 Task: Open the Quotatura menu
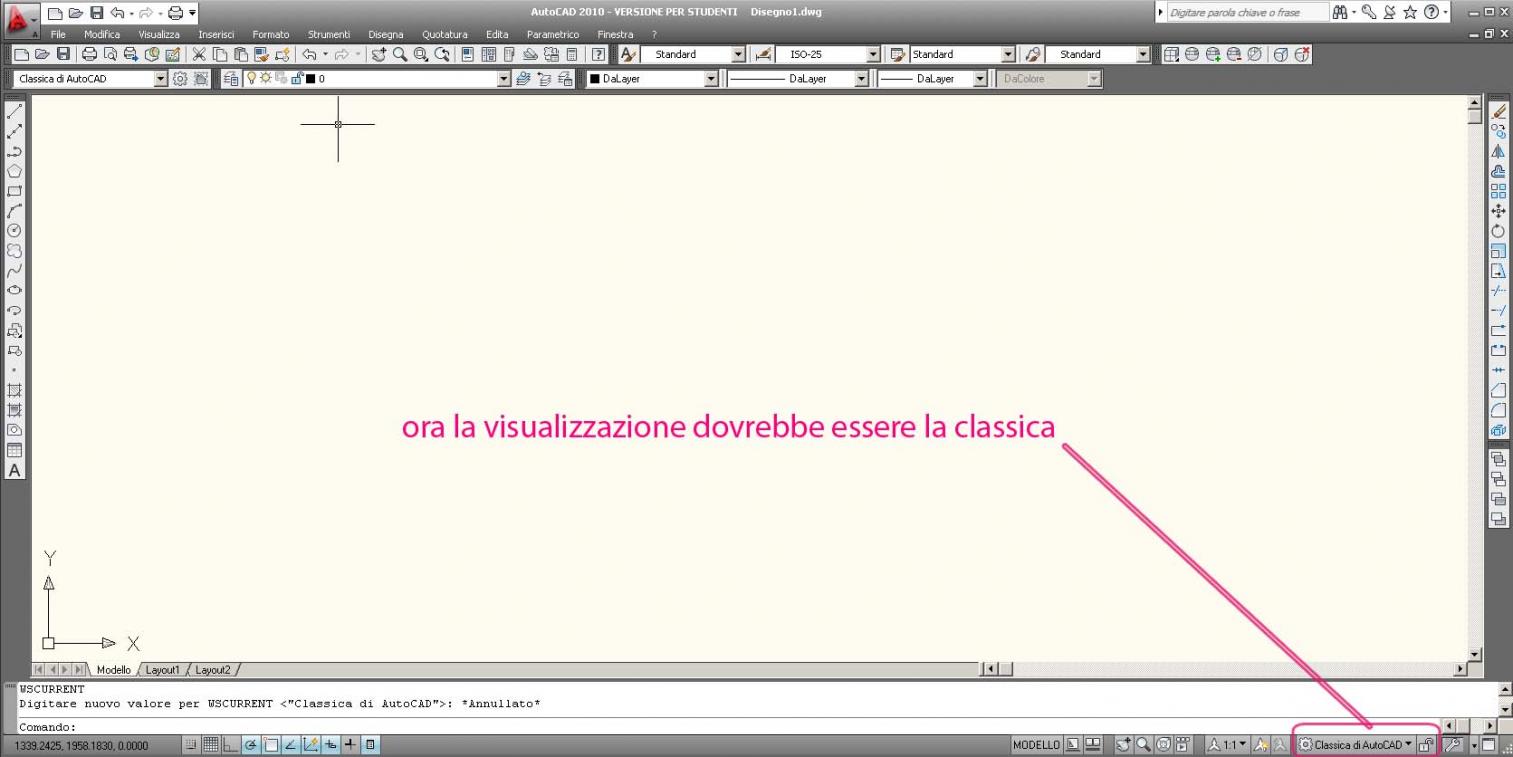(445, 35)
